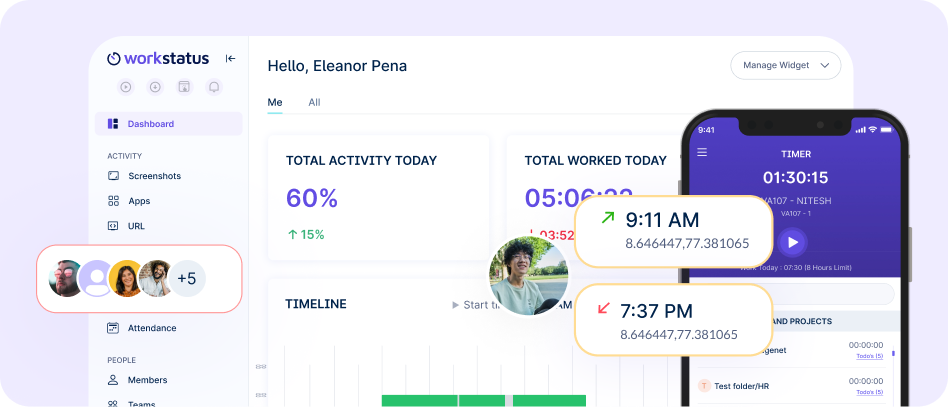Image resolution: width=948 pixels, height=407 pixels.
Task: Click the TOTAL WORKED TODAY heading
Action: [596, 161]
